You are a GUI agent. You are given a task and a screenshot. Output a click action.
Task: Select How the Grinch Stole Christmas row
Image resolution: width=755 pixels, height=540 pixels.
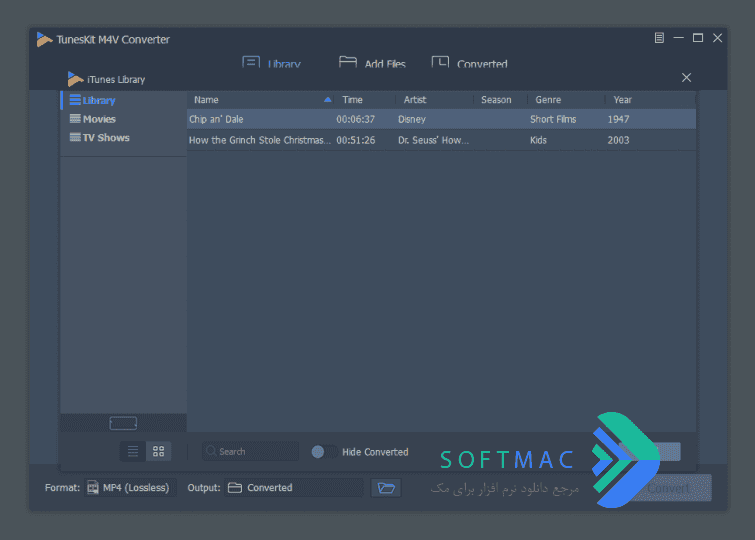[441, 140]
